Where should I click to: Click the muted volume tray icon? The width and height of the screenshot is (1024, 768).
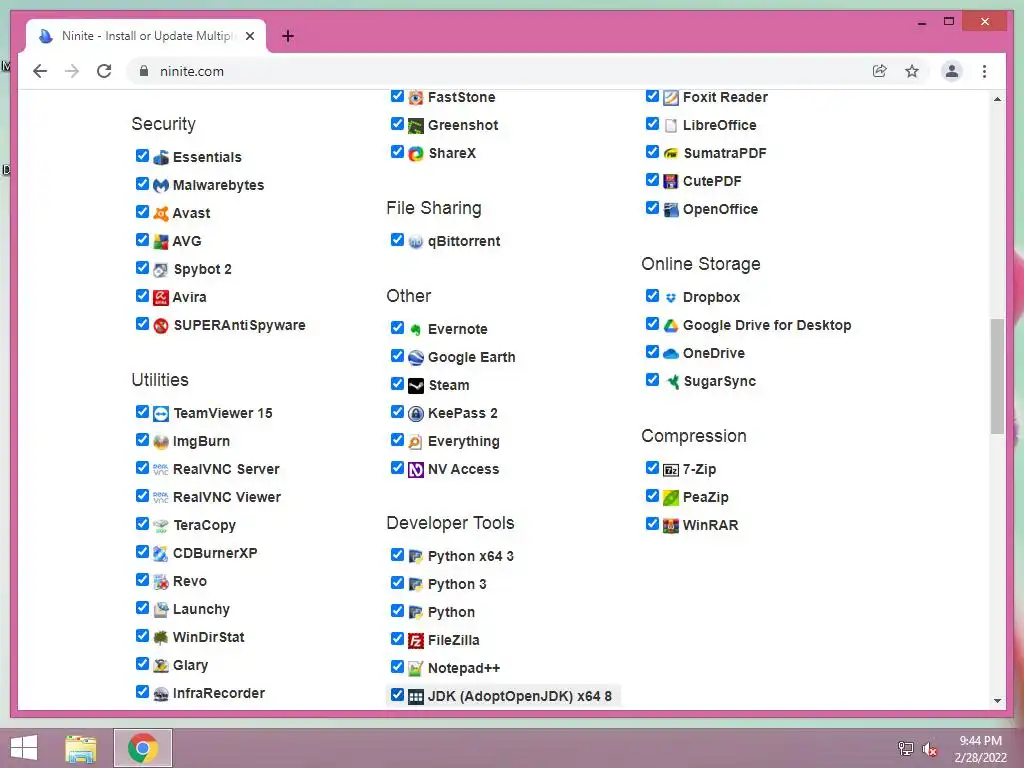click(929, 749)
